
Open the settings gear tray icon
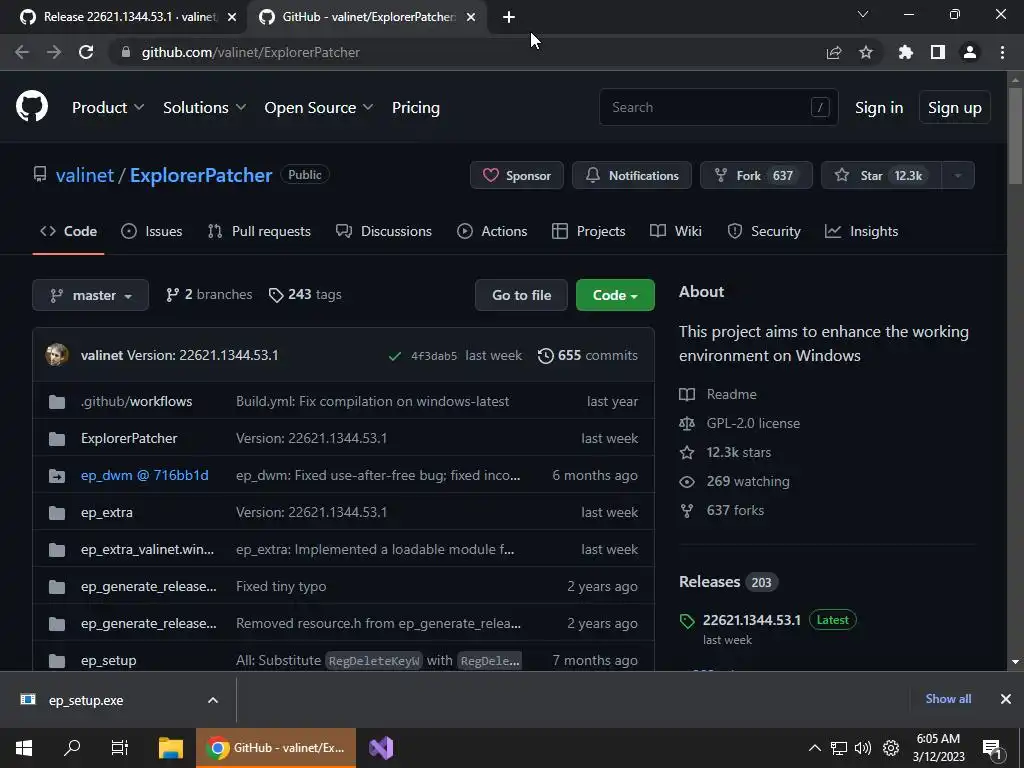point(891,748)
